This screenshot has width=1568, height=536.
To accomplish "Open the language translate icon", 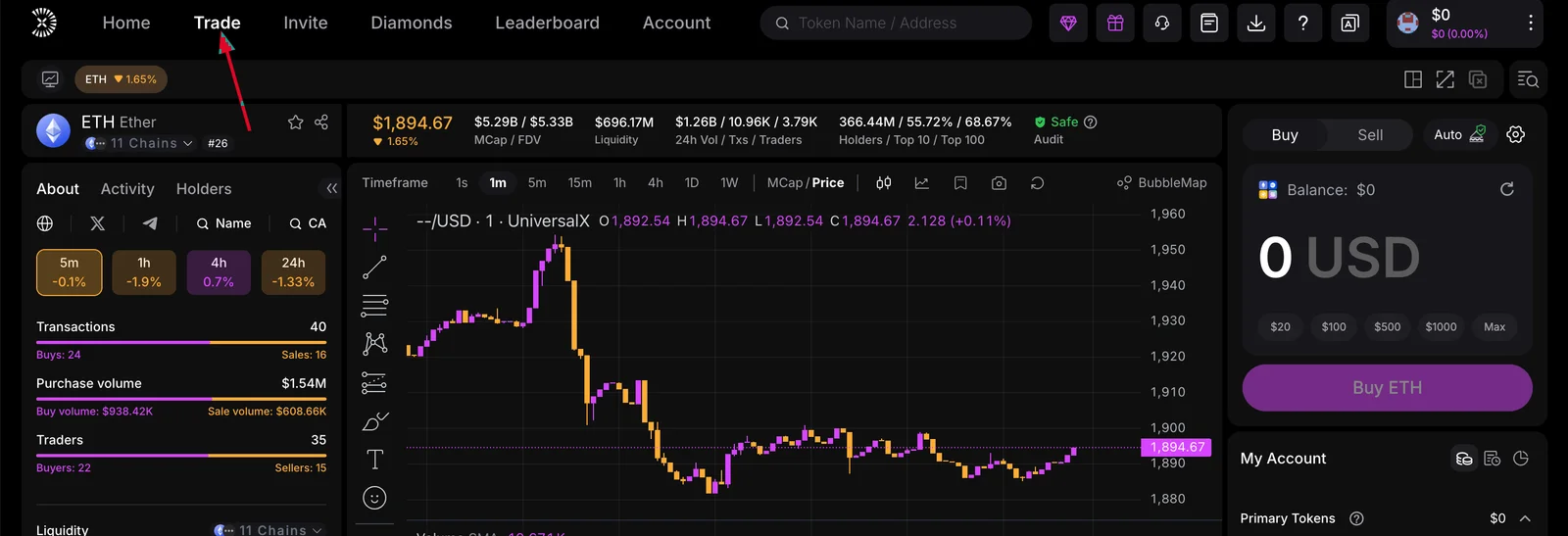I will (x=1349, y=23).
